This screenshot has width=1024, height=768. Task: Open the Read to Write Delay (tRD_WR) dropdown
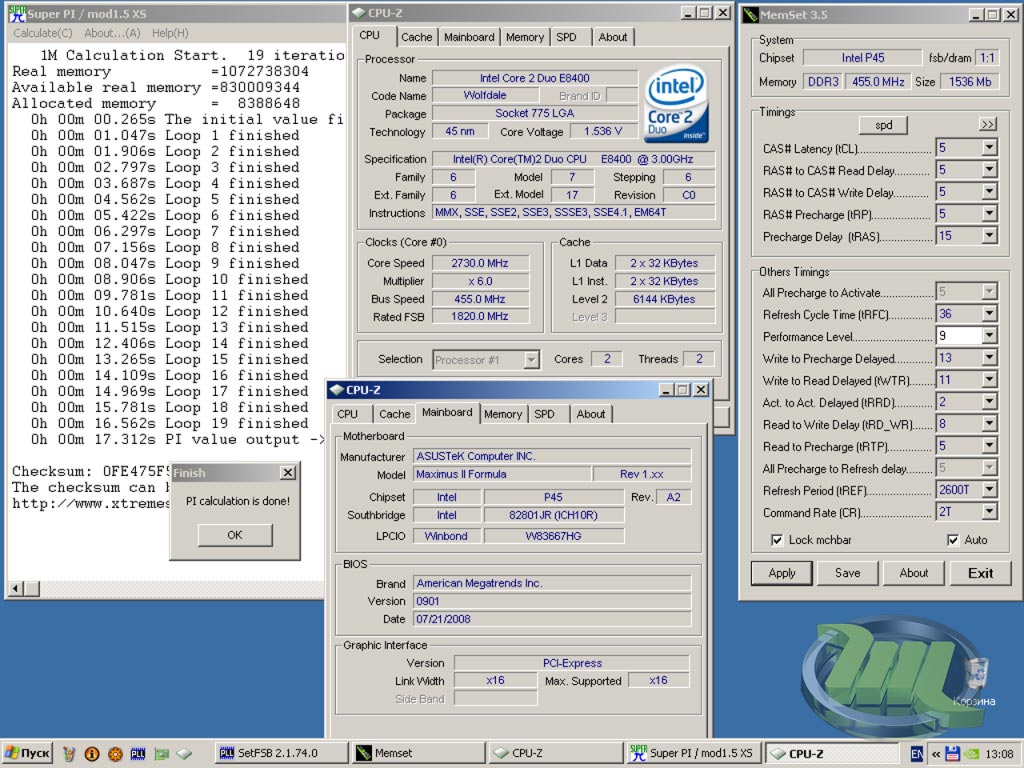[x=989, y=424]
